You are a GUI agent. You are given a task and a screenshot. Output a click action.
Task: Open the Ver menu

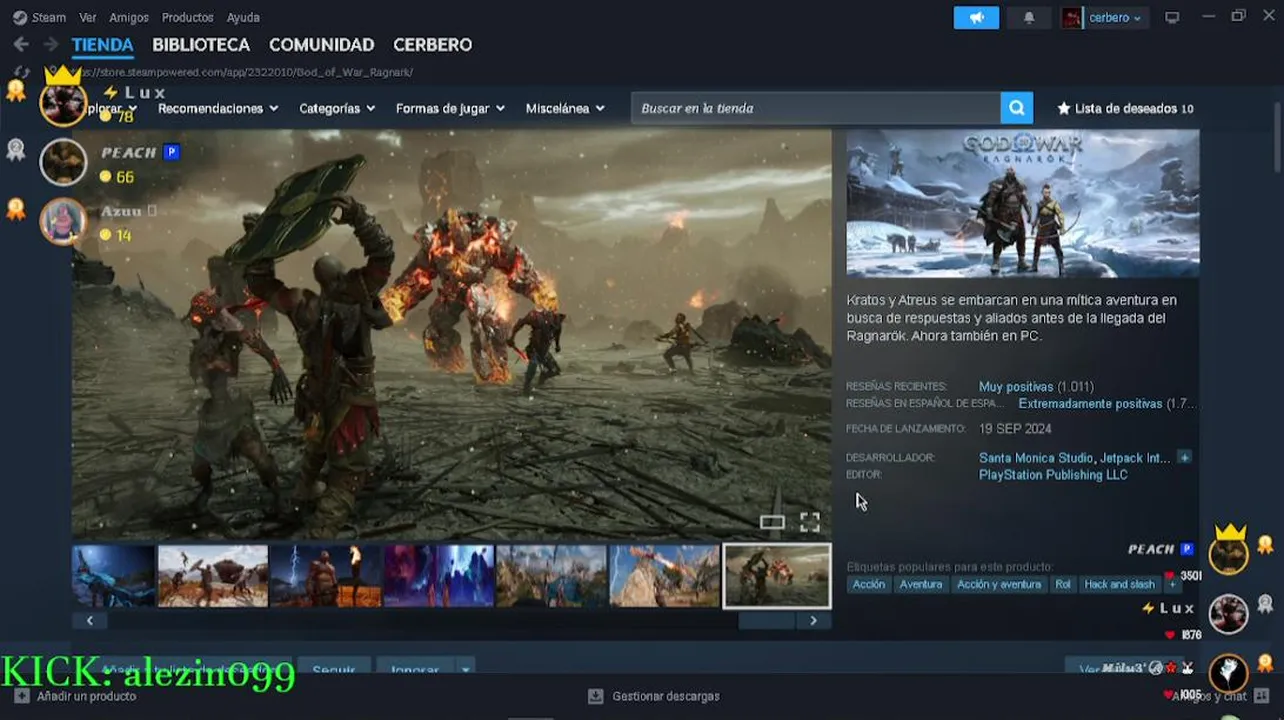coord(88,18)
